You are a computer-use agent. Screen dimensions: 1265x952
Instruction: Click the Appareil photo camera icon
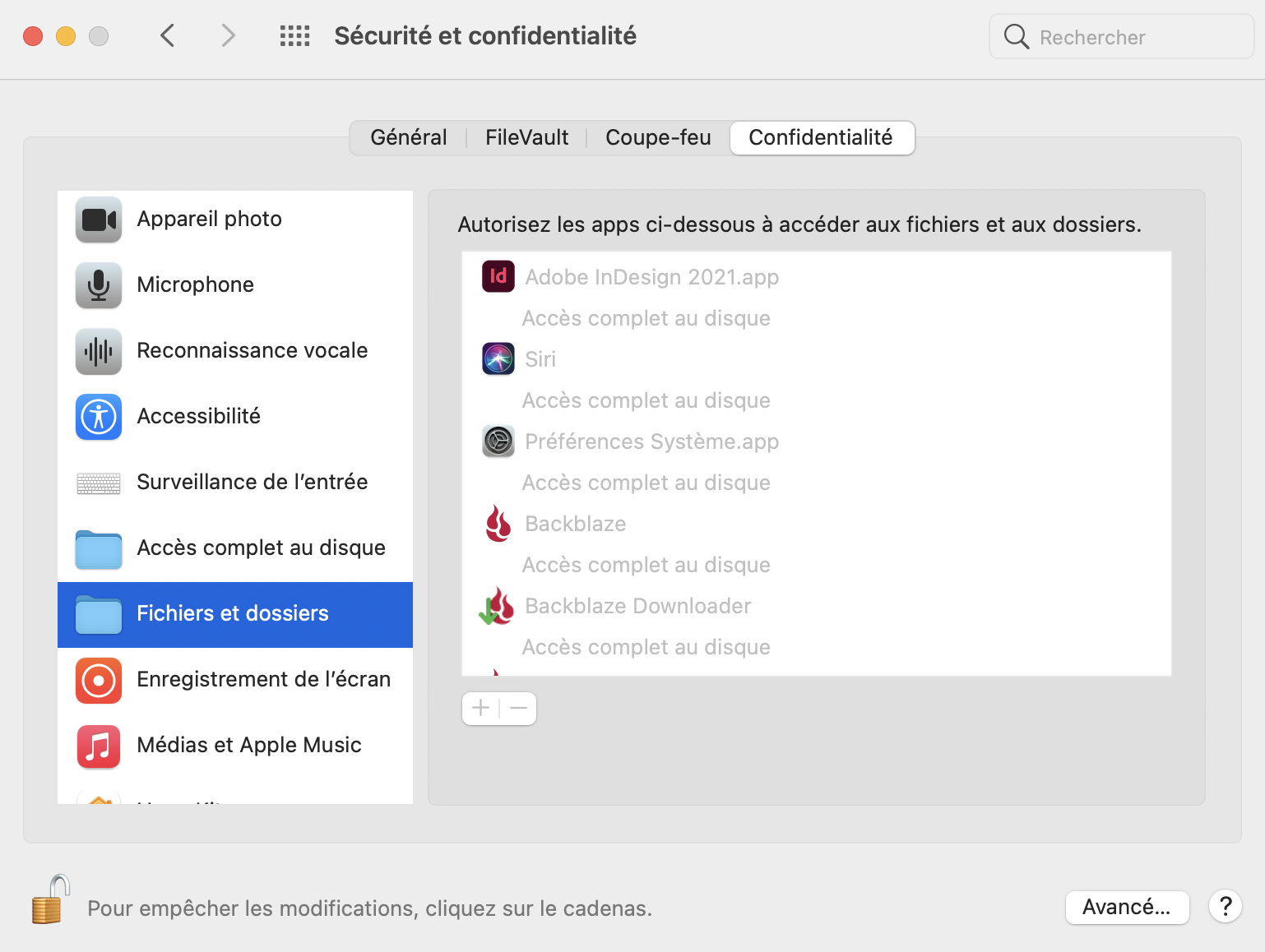point(99,220)
